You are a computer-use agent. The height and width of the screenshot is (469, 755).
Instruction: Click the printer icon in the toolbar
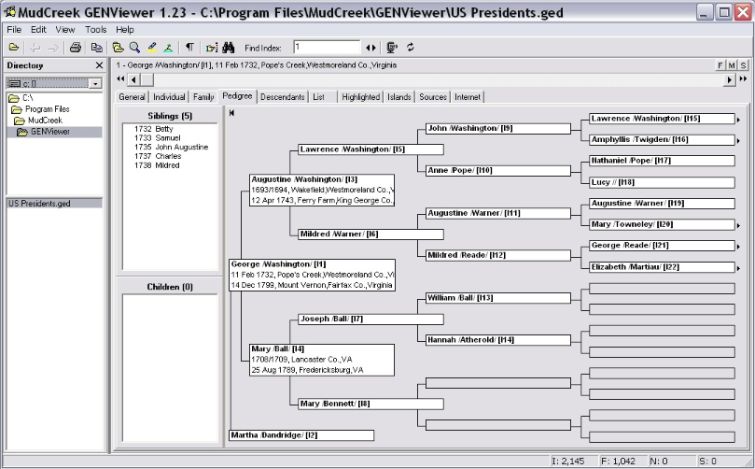click(75, 47)
